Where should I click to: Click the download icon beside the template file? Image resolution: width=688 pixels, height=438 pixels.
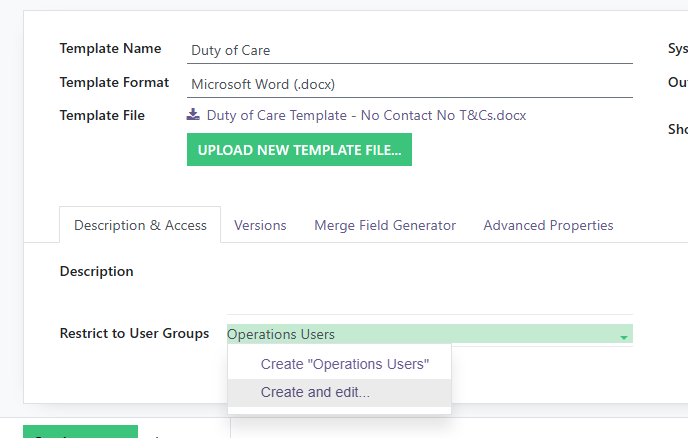(193, 115)
